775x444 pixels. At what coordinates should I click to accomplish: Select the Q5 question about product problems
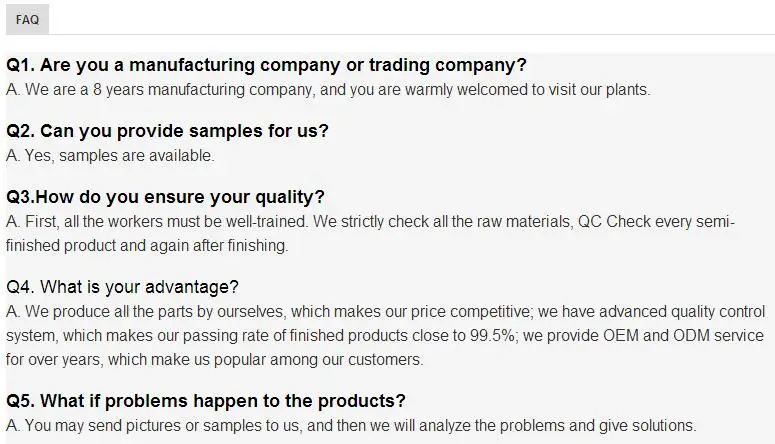206,401
